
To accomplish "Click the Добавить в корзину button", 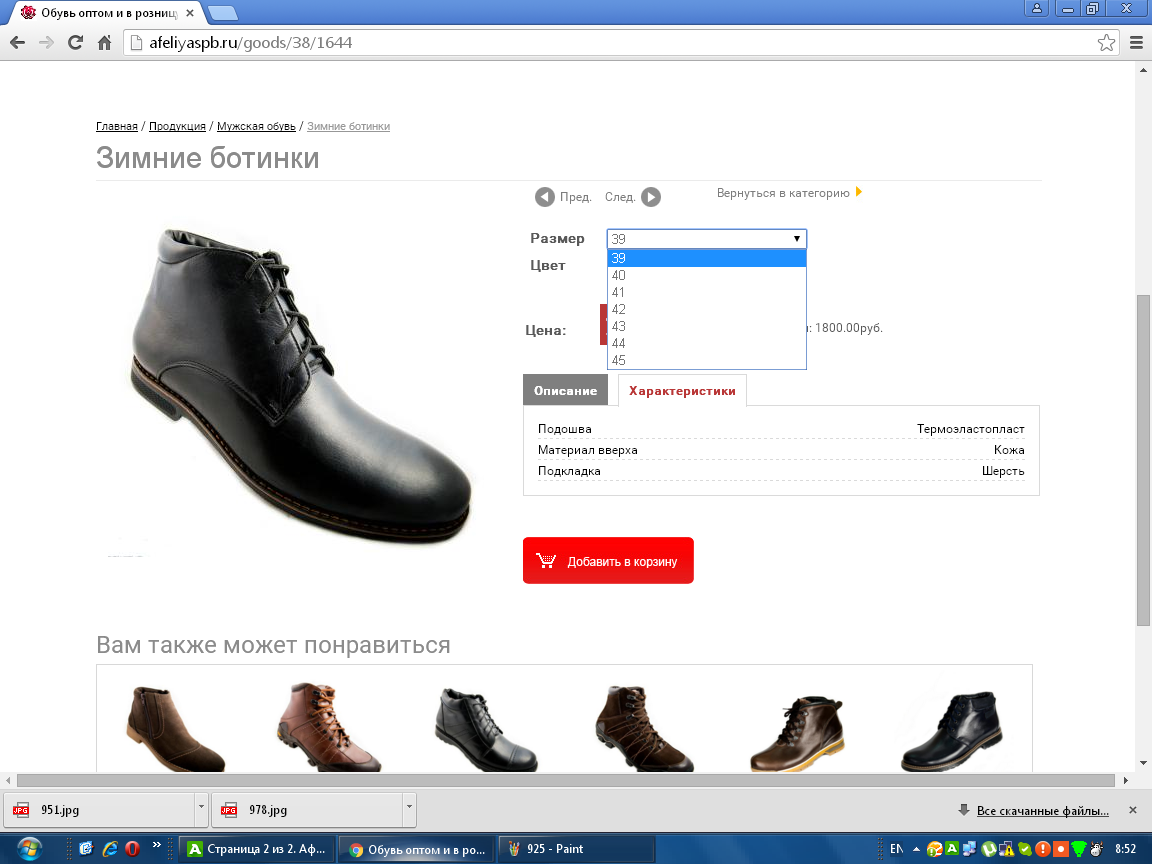I will coord(608,561).
